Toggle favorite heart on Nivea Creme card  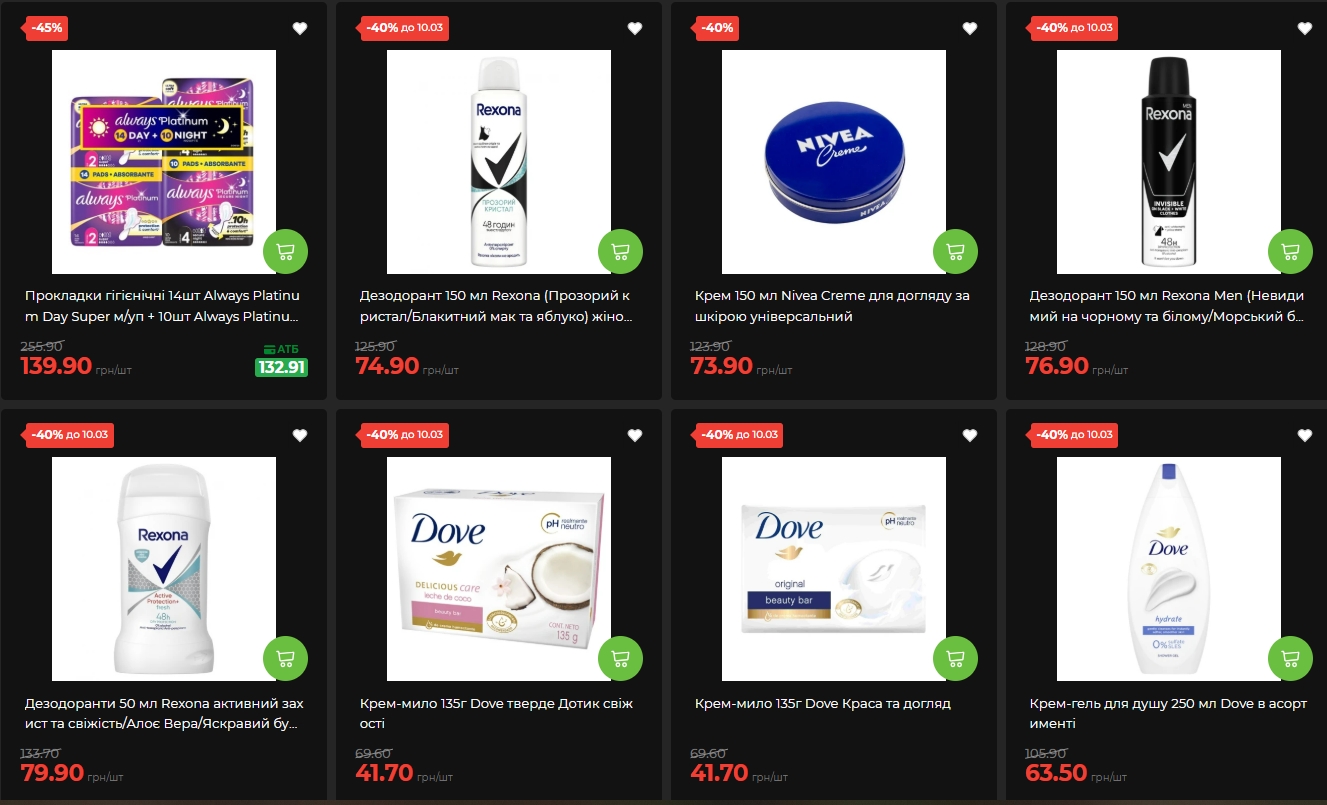[x=970, y=28]
